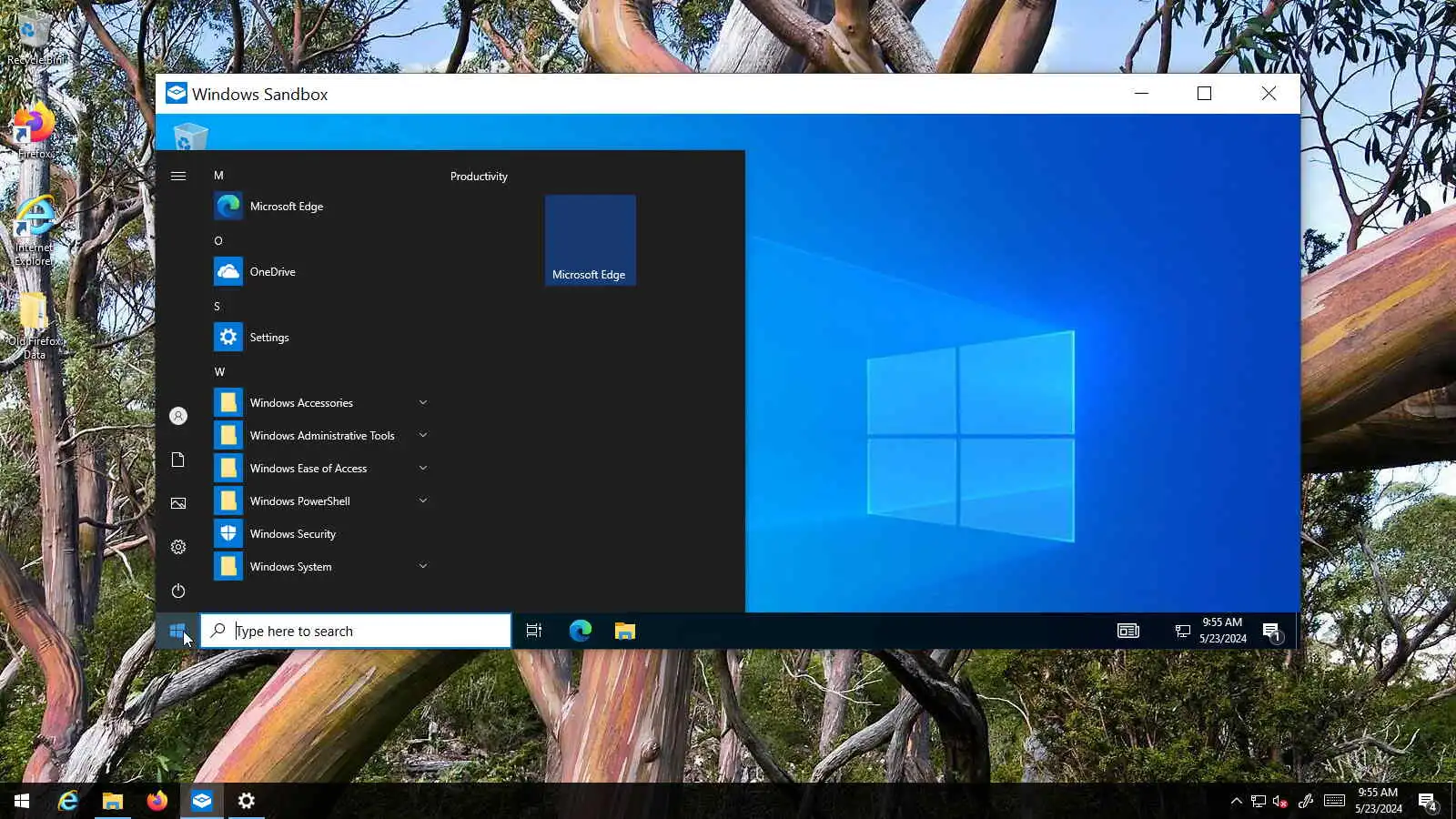Click the sandbox Start button

click(177, 631)
